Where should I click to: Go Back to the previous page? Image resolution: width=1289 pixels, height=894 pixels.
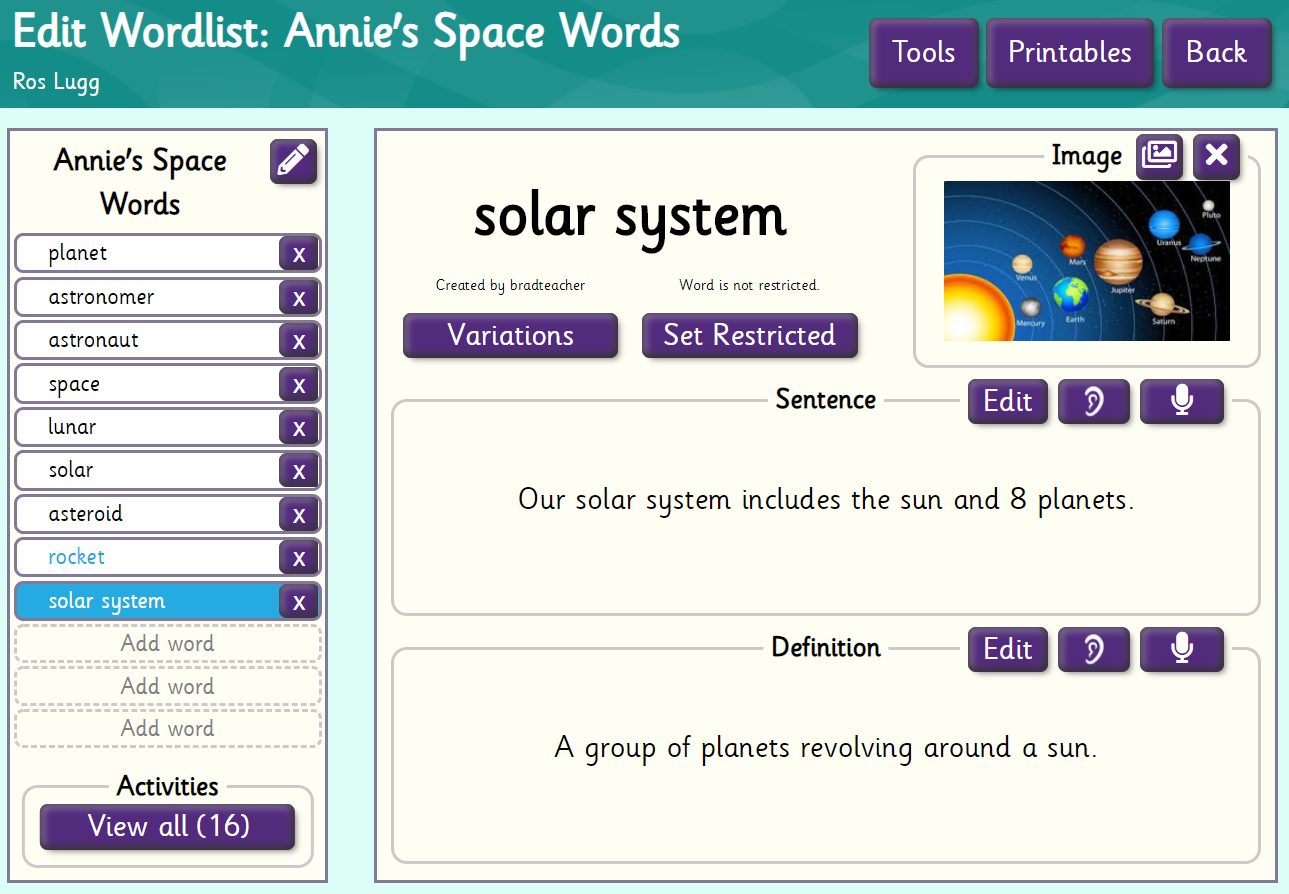coord(1216,52)
